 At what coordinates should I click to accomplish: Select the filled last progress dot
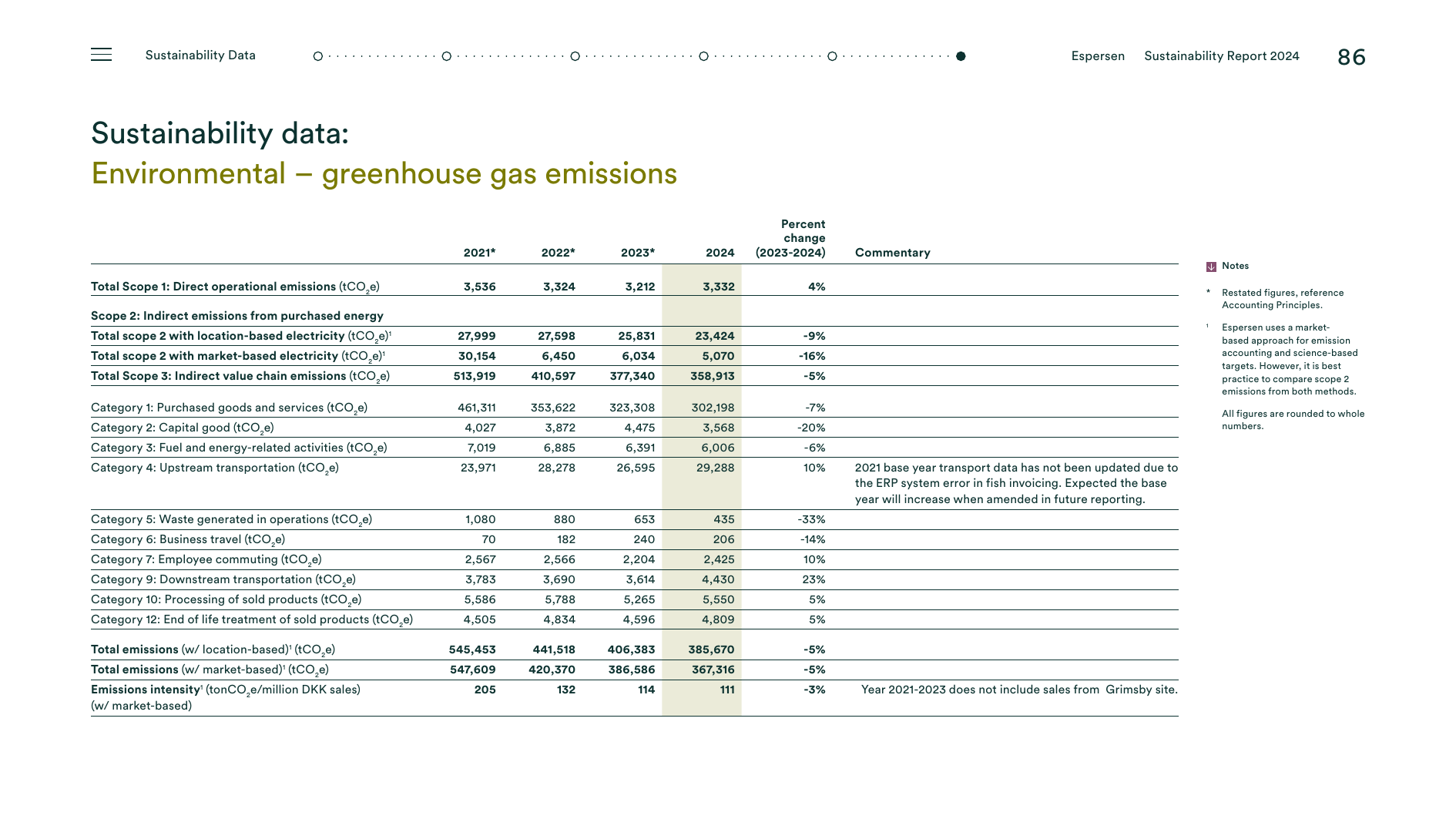(x=961, y=56)
